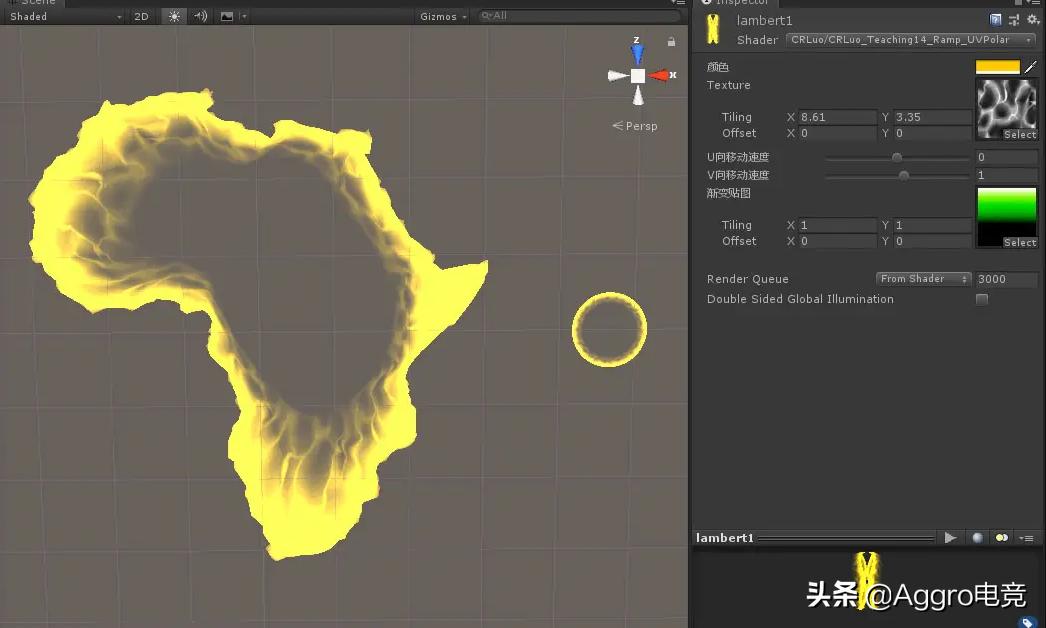Toggle preview lighting two-circles icon
Viewport: 1046px width, 628px height.
click(1001, 538)
